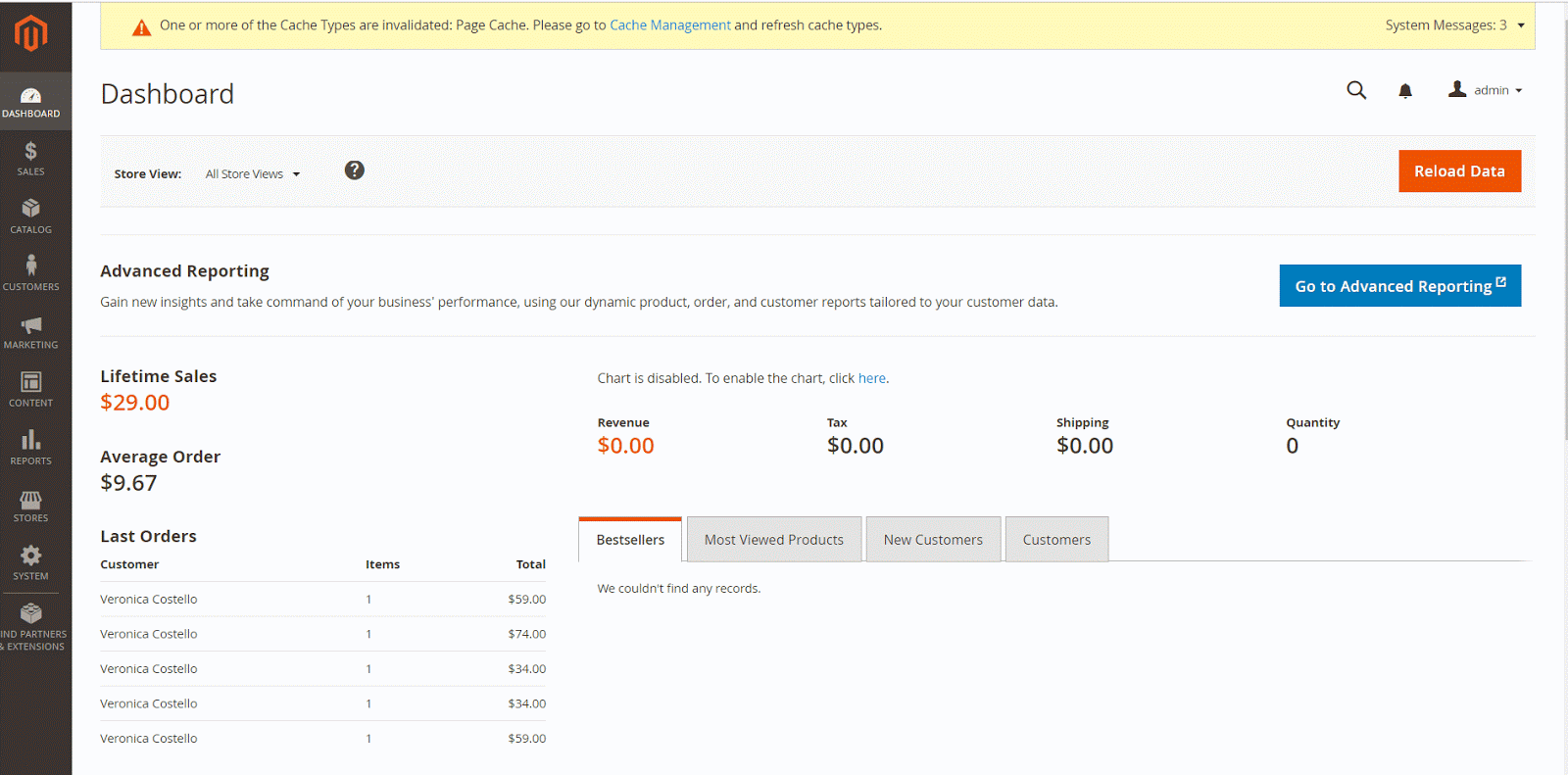
Task: Expand the System Messages list
Action: click(x=1454, y=25)
